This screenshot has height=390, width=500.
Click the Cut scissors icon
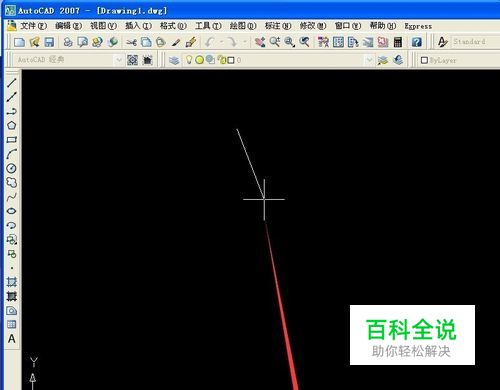pos(131,42)
